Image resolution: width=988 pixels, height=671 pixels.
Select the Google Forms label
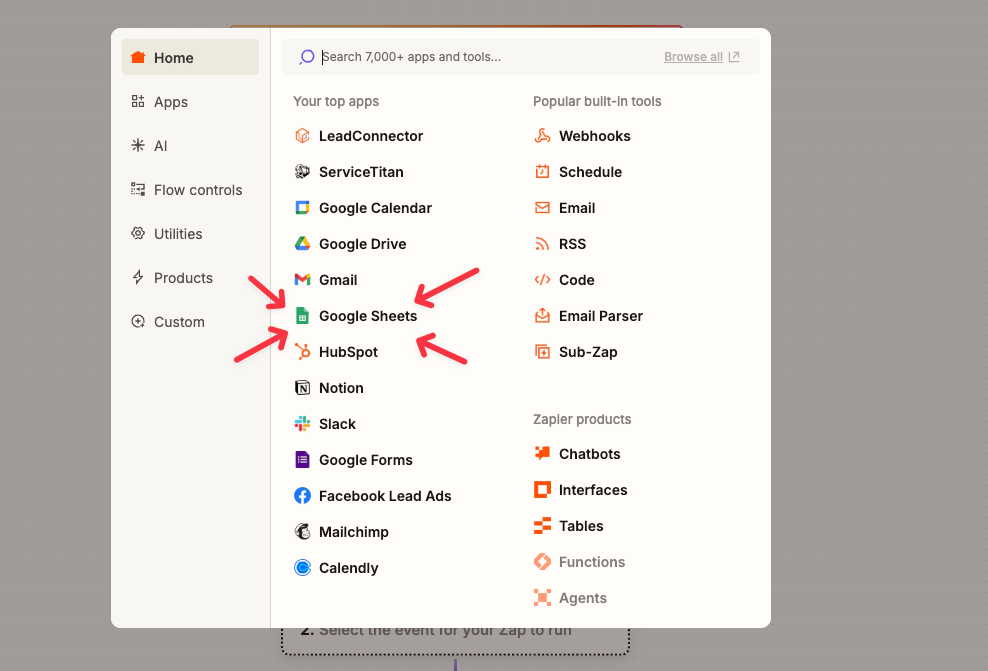coord(365,460)
